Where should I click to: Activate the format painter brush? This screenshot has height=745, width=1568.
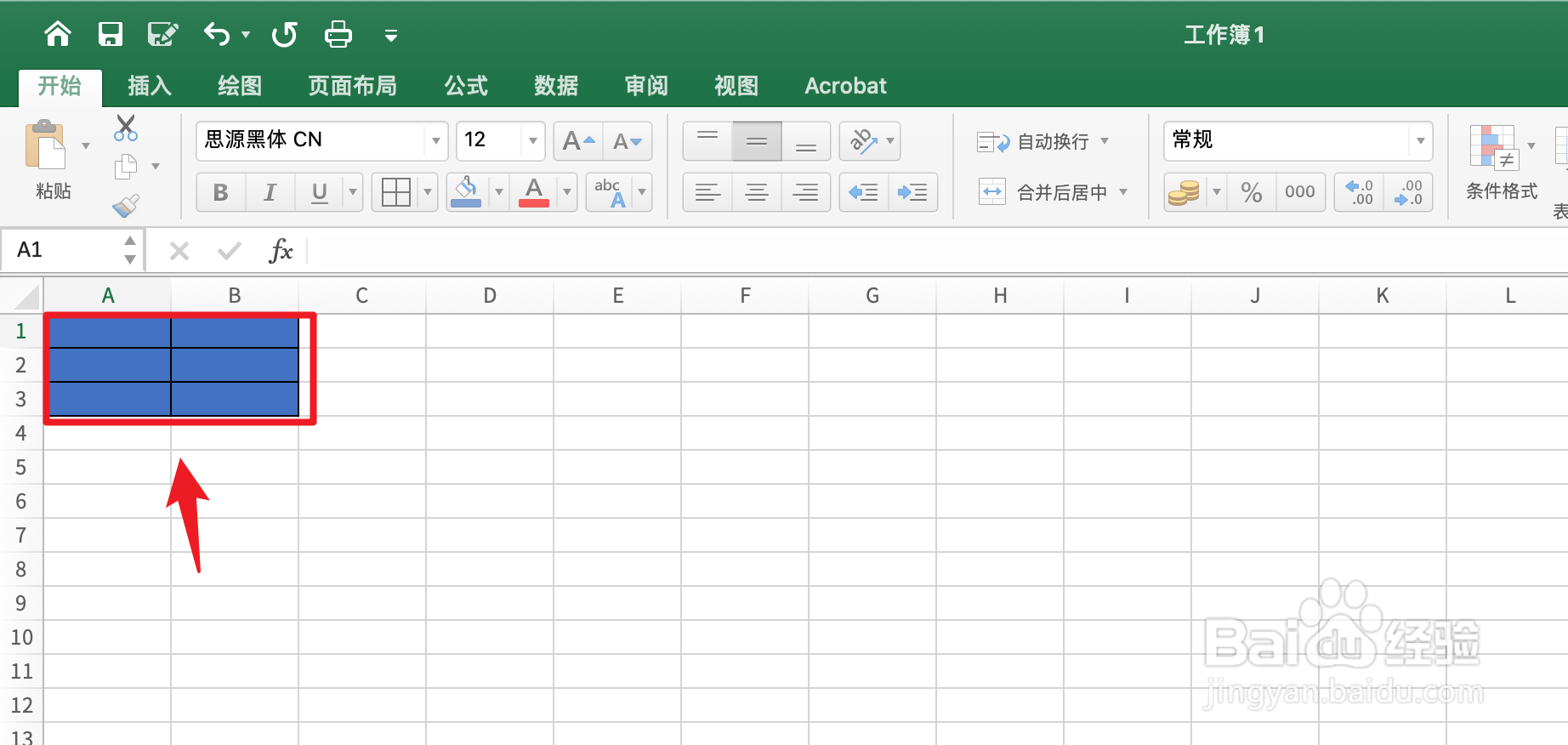[126, 205]
